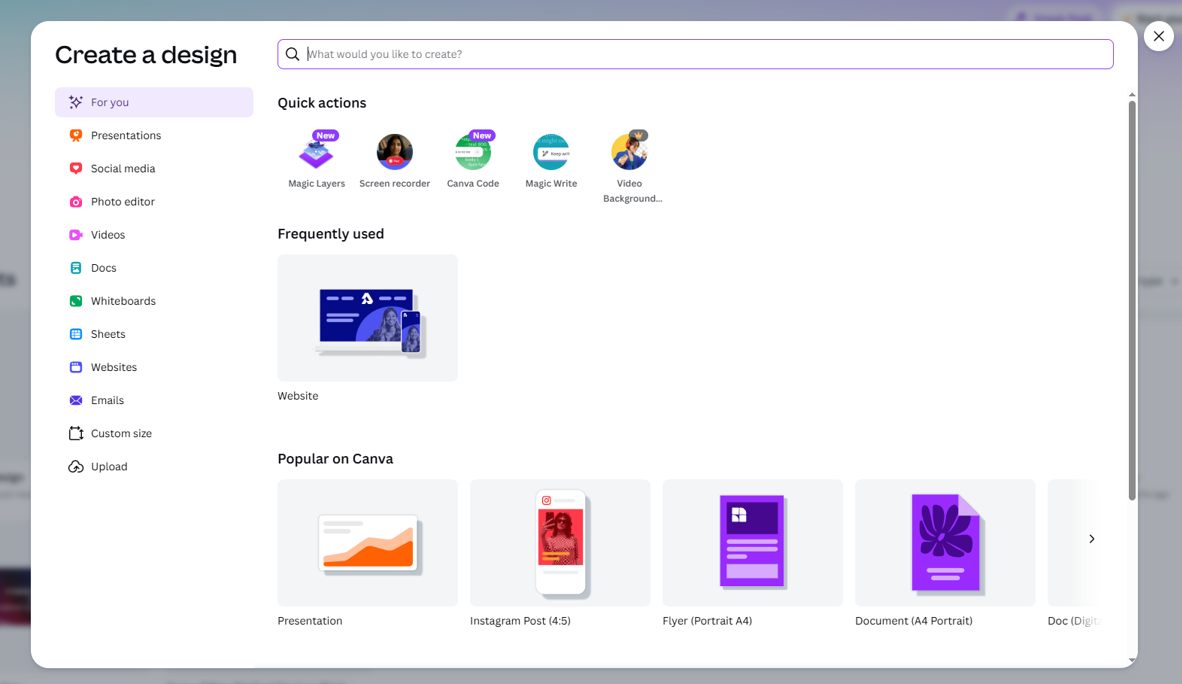1182x684 pixels.
Task: Click the Custom size icon
Action: pos(75,434)
